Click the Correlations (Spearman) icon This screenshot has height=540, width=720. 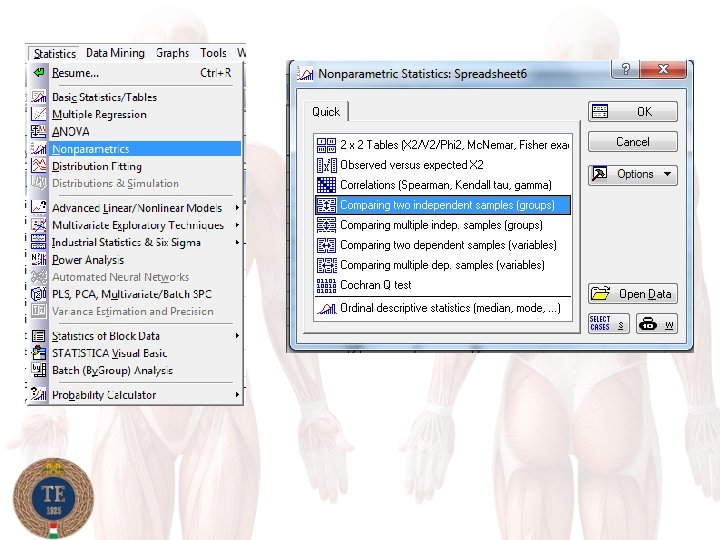(x=326, y=185)
